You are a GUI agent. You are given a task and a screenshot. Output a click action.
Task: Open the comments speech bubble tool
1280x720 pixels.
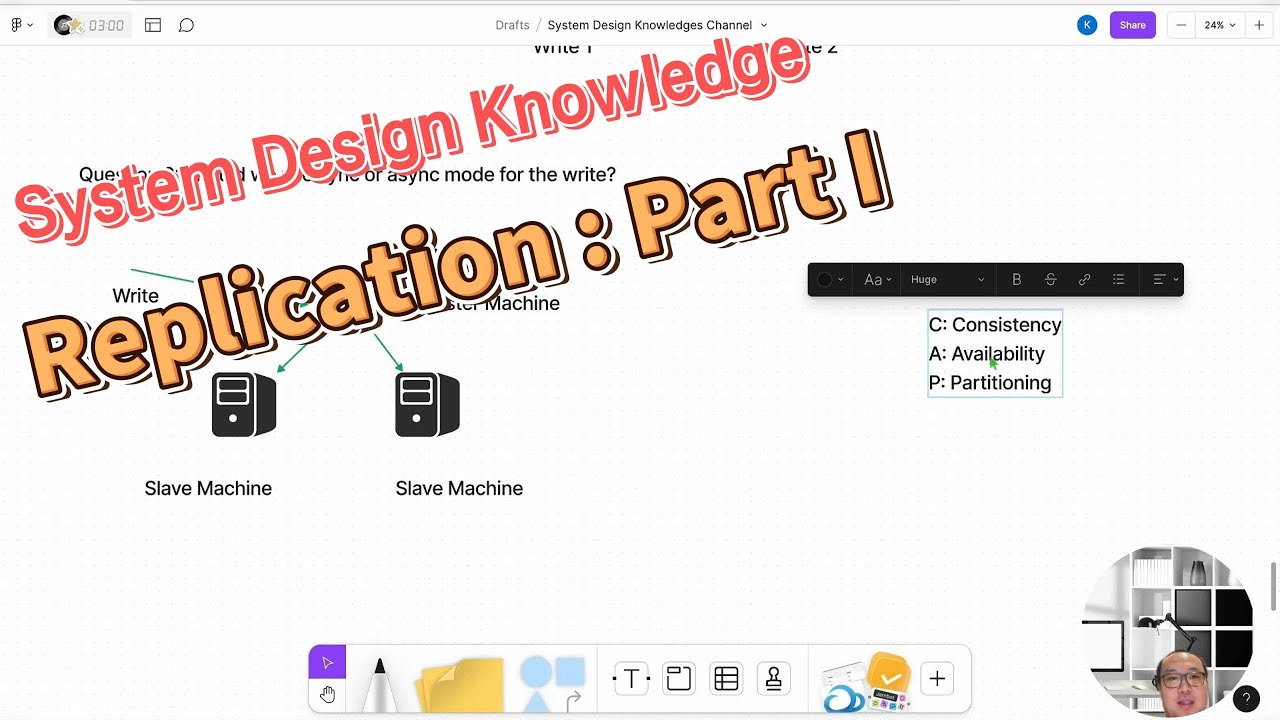coord(186,25)
